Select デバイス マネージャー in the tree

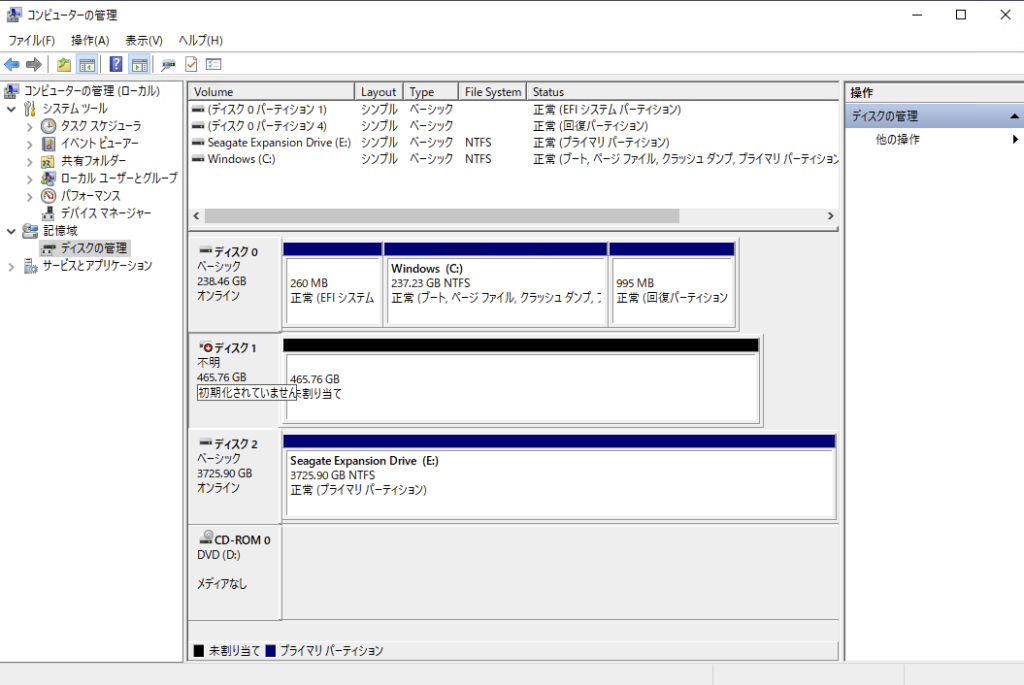point(105,213)
